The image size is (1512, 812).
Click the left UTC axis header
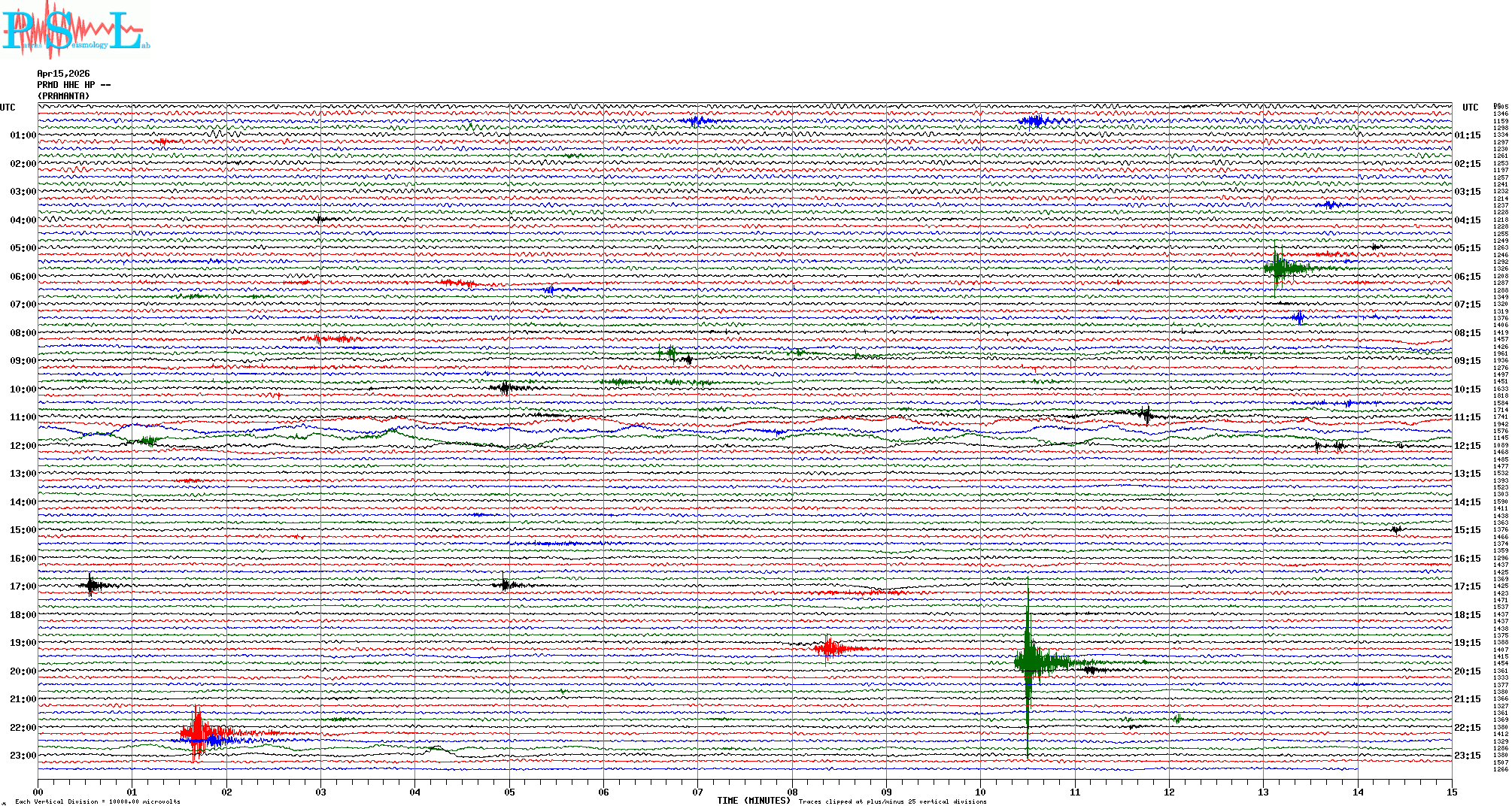pos(8,108)
